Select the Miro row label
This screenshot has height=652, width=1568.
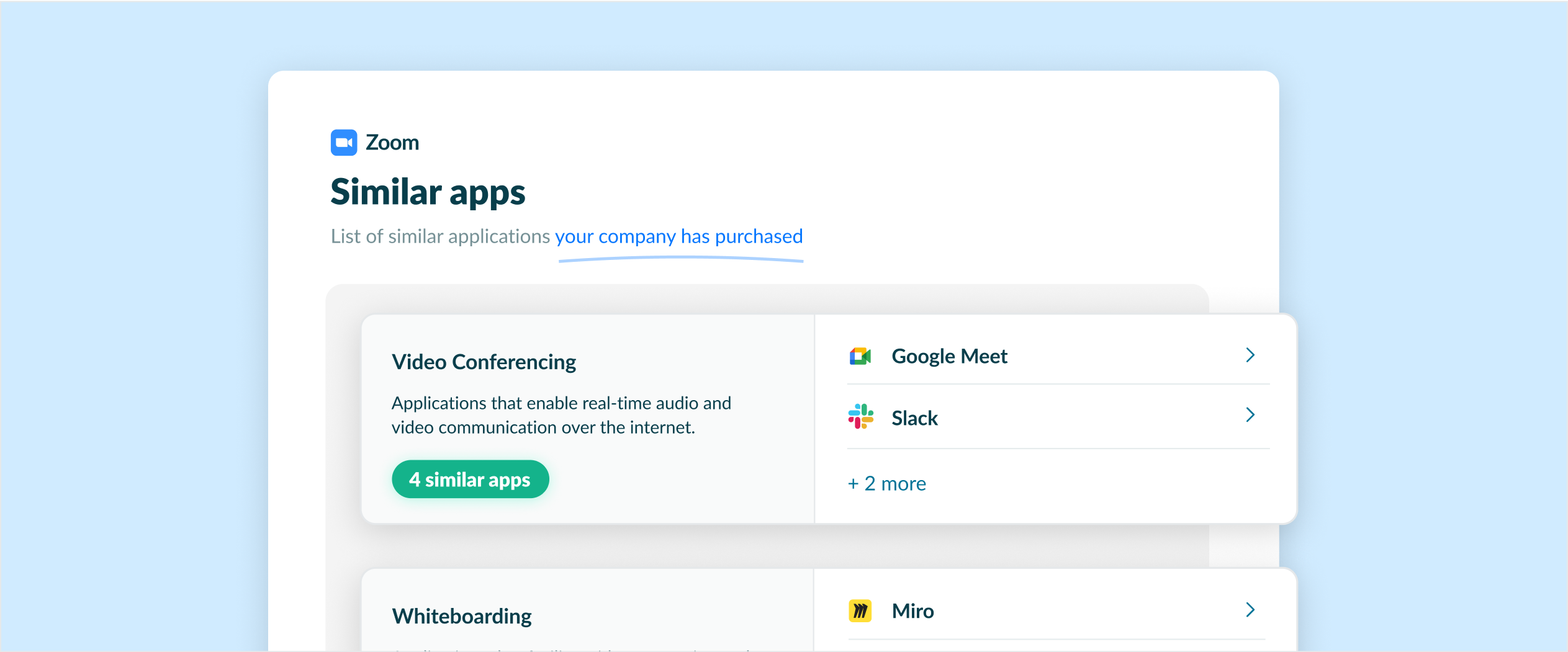[x=912, y=611]
